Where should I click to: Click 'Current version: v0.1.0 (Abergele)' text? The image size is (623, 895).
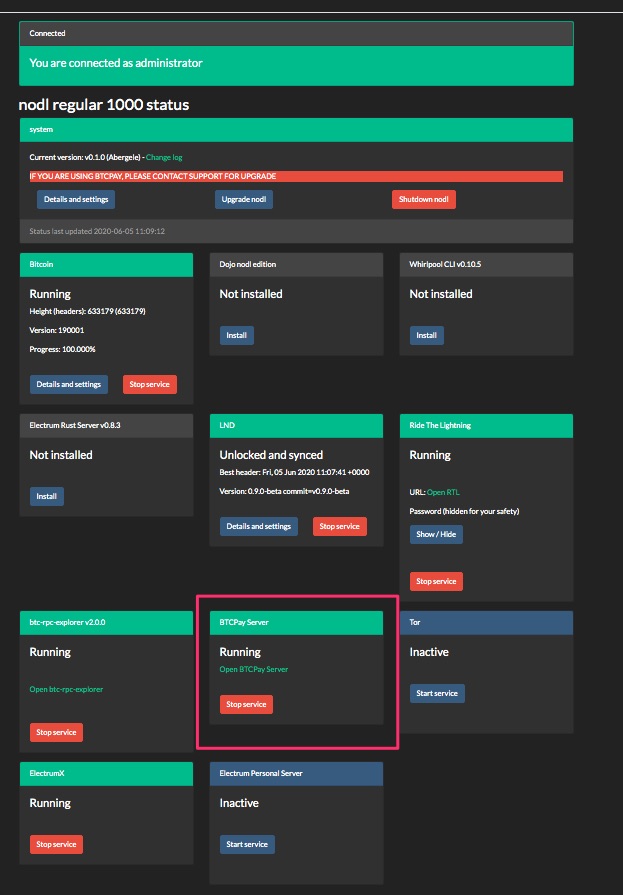85,157
